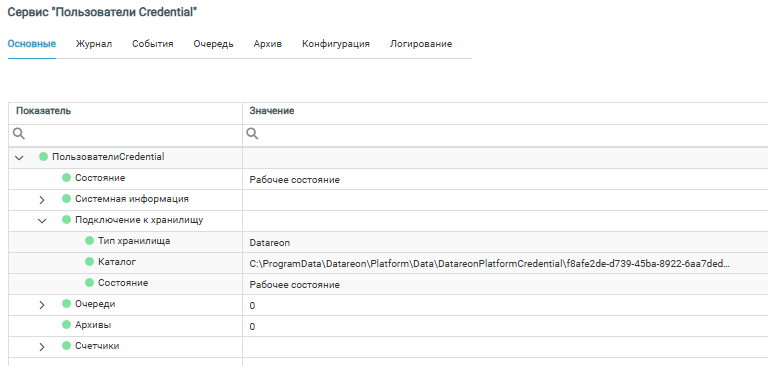Click the status dot beside Каталог
Image resolution: width=768 pixels, height=366 pixels.
click(89, 262)
